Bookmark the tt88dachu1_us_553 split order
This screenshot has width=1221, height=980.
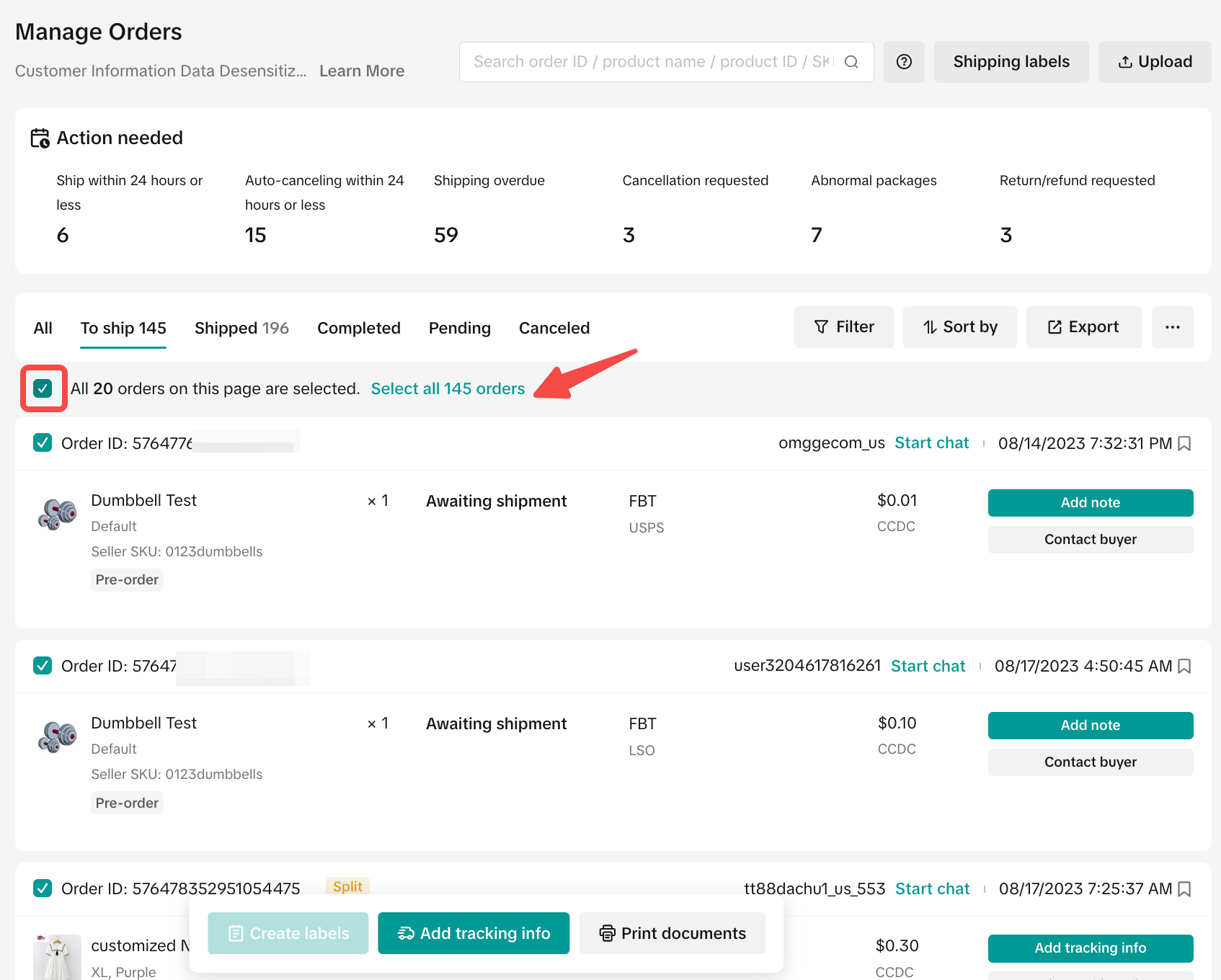point(1184,889)
